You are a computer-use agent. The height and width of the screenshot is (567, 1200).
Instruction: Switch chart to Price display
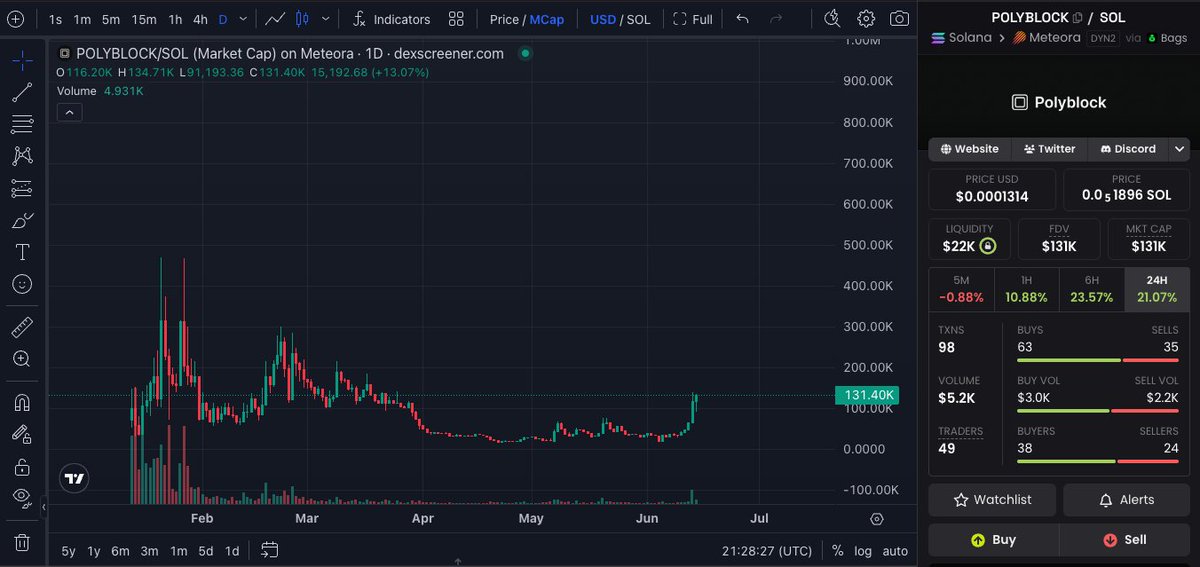tap(504, 19)
